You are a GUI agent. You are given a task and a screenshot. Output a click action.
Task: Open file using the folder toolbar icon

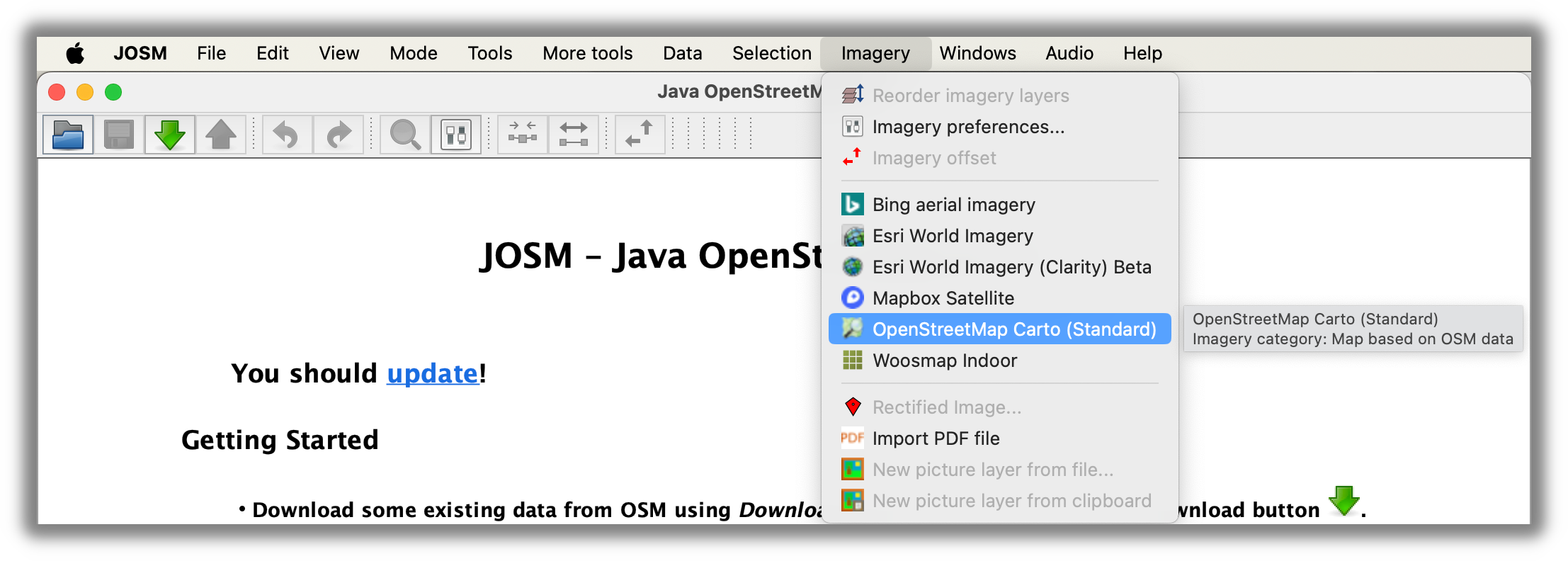coord(68,135)
